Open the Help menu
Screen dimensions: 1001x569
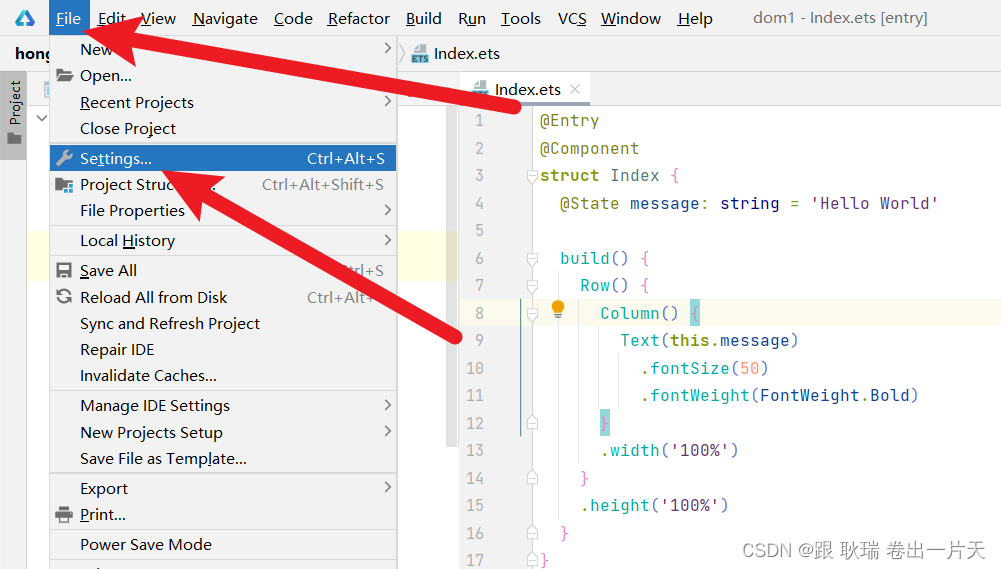point(695,19)
